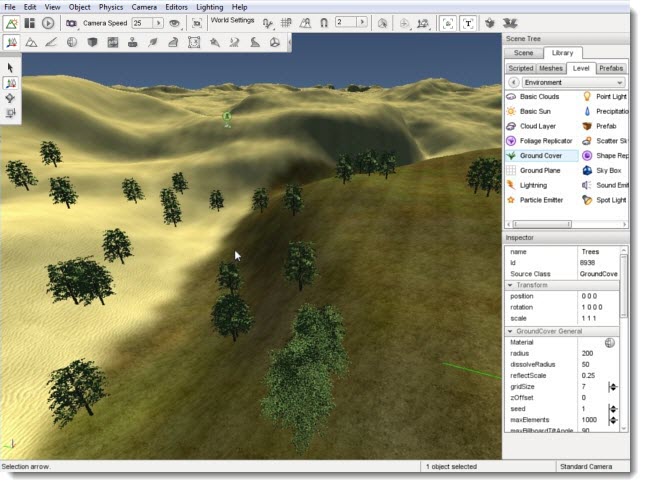Toggle the eye visibility icon beside Camera Speed
Screen dimensions: 645x487
coord(174,22)
